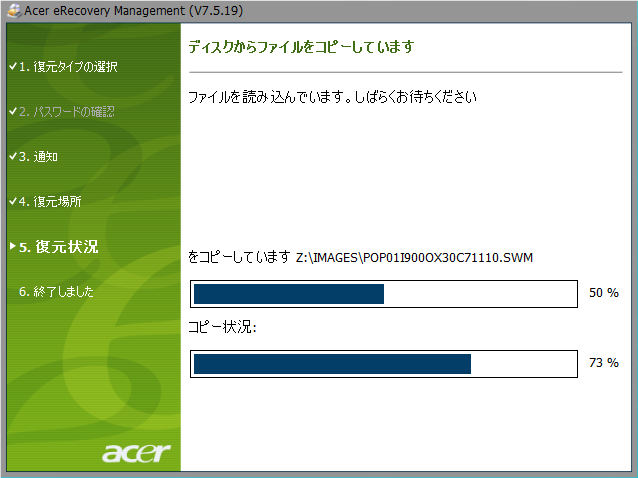Image resolution: width=638 pixels, height=478 pixels.
Task: Click the arrow marker beside 復元状況
Action: tap(13, 246)
